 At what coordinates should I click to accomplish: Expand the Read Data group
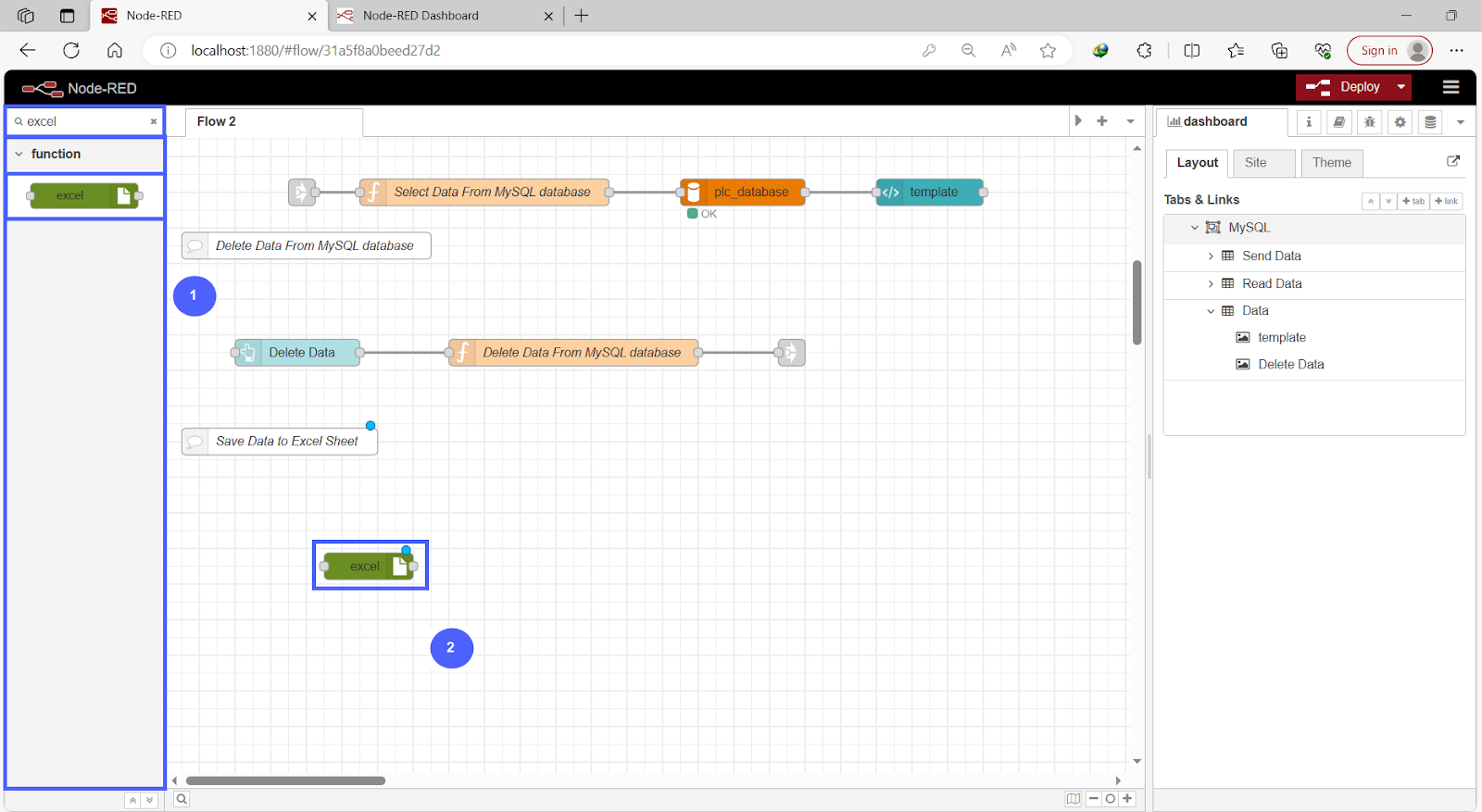(1211, 284)
